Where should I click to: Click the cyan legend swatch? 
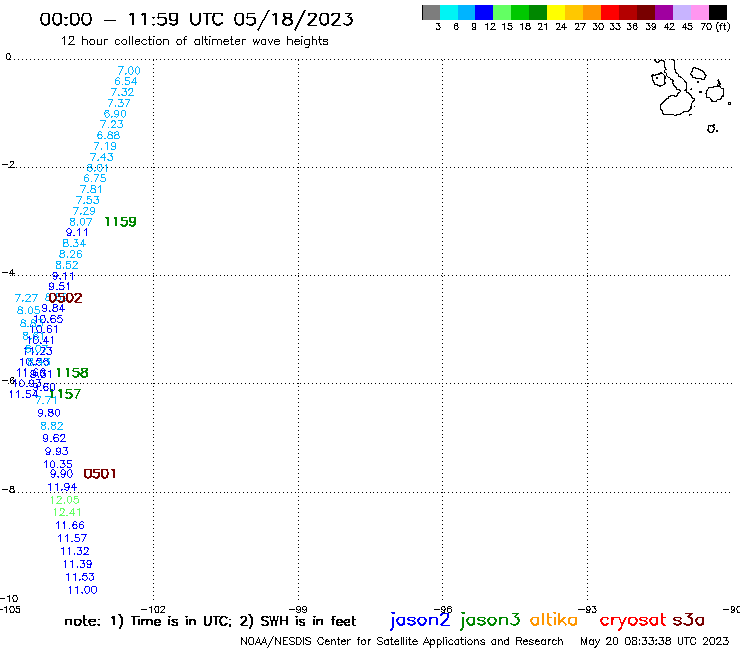(x=449, y=12)
